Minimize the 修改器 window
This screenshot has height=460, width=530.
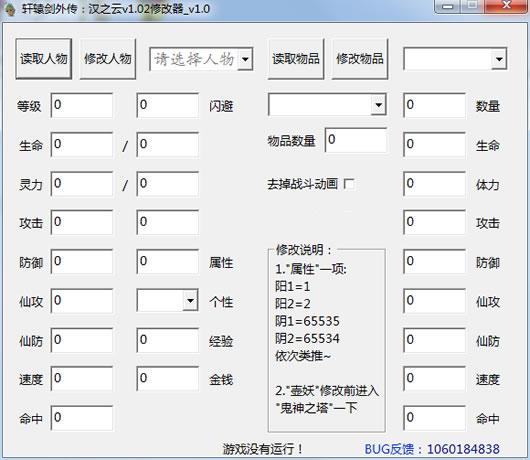click(448, 6)
